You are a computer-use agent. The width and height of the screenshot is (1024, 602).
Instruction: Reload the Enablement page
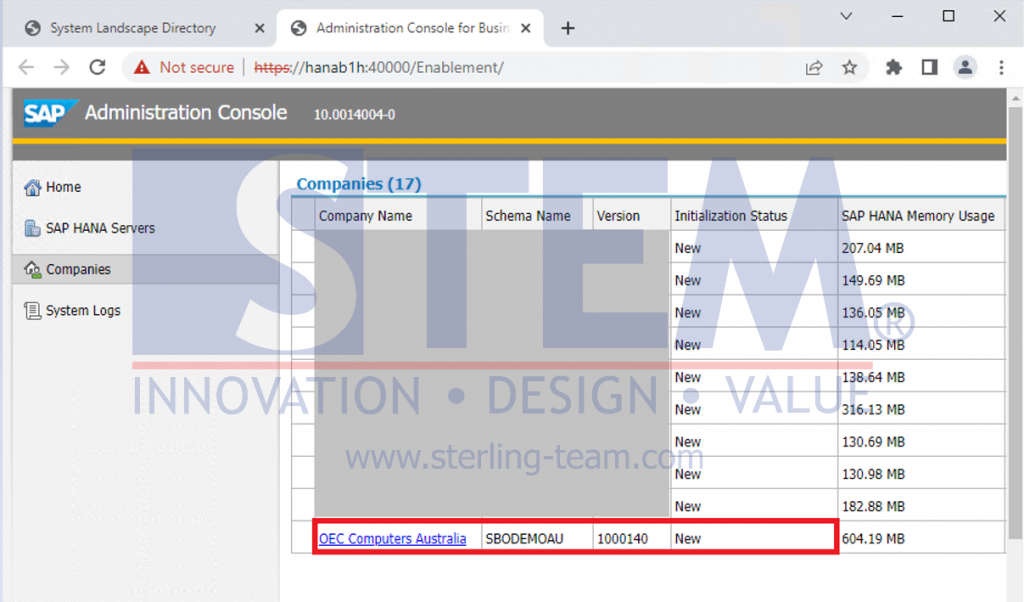coord(96,67)
